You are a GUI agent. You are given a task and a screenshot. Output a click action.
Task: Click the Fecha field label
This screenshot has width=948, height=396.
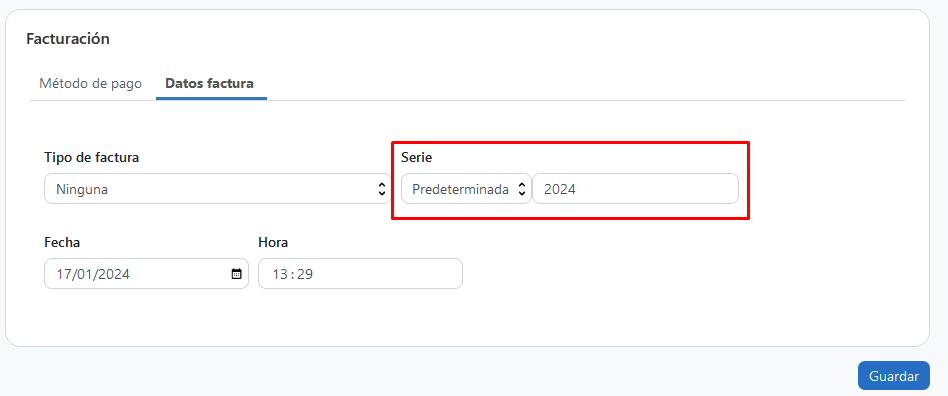pos(62,242)
